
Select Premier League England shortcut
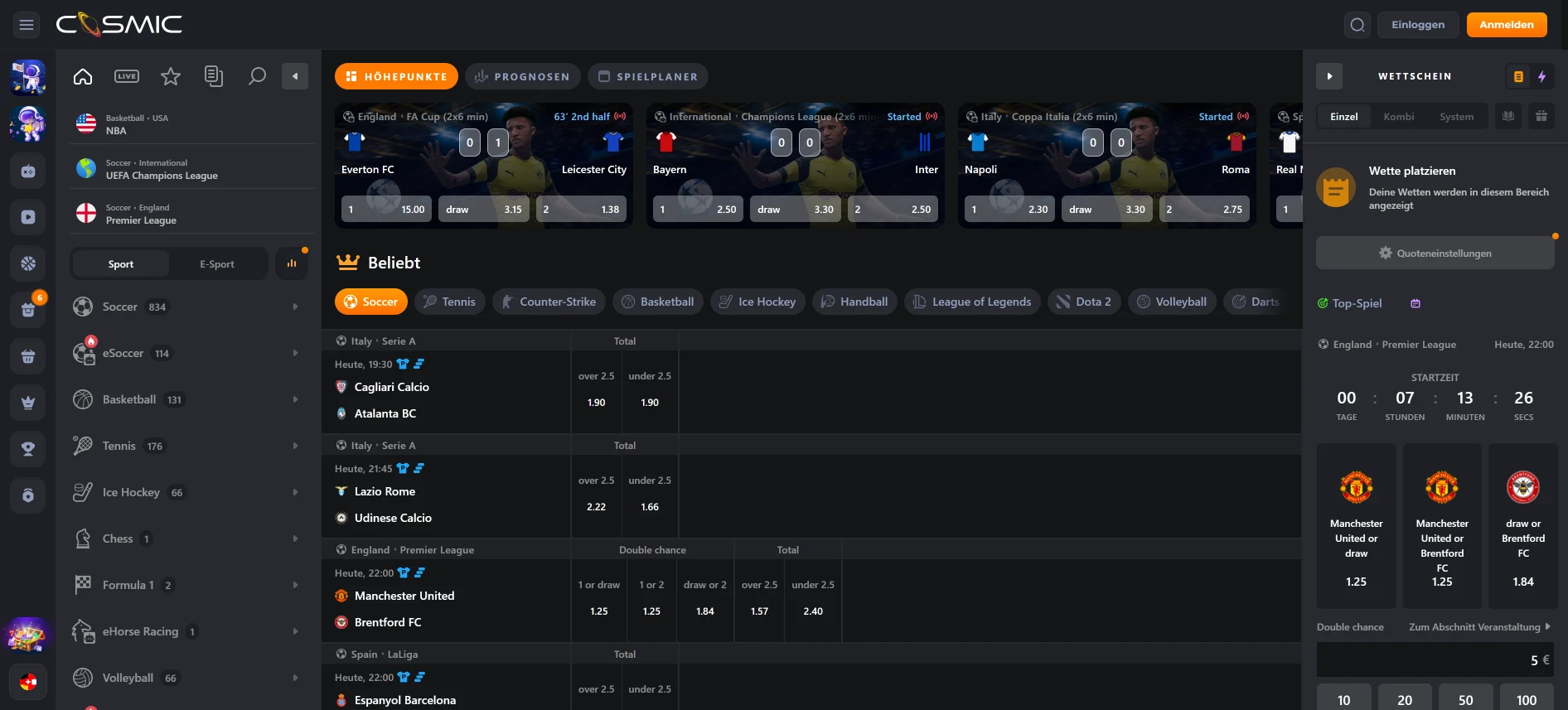pyautogui.click(x=192, y=214)
